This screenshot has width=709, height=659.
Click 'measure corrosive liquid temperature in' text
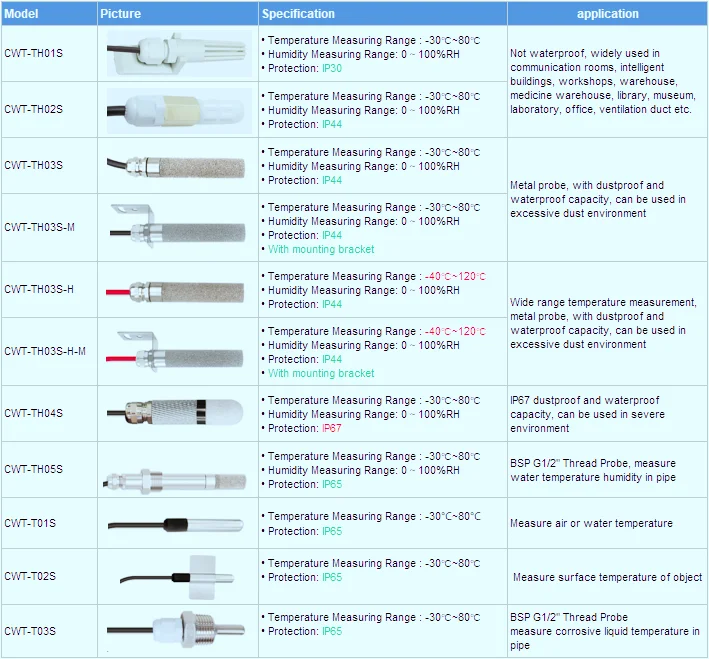tap(605, 631)
